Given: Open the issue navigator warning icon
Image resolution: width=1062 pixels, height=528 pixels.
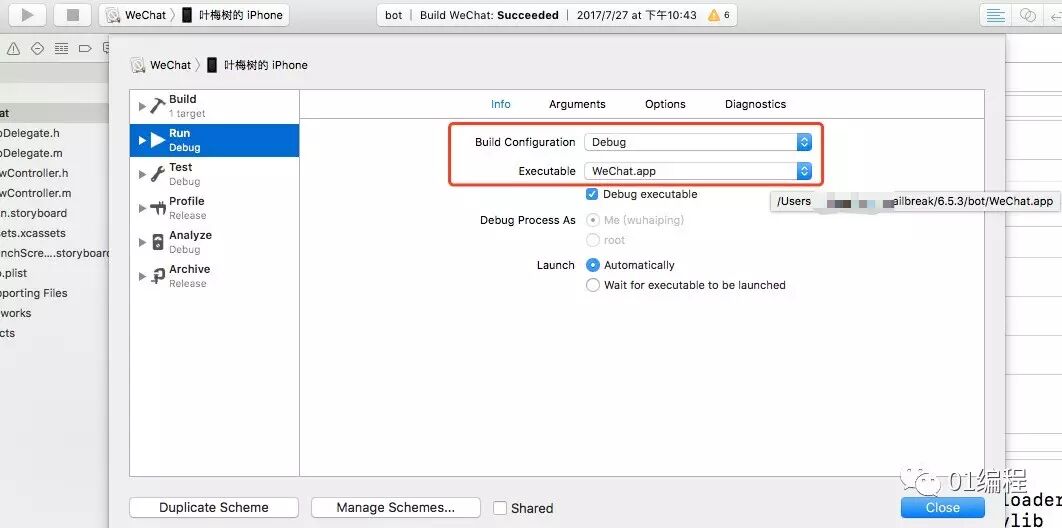Looking at the screenshot, I should point(14,49).
